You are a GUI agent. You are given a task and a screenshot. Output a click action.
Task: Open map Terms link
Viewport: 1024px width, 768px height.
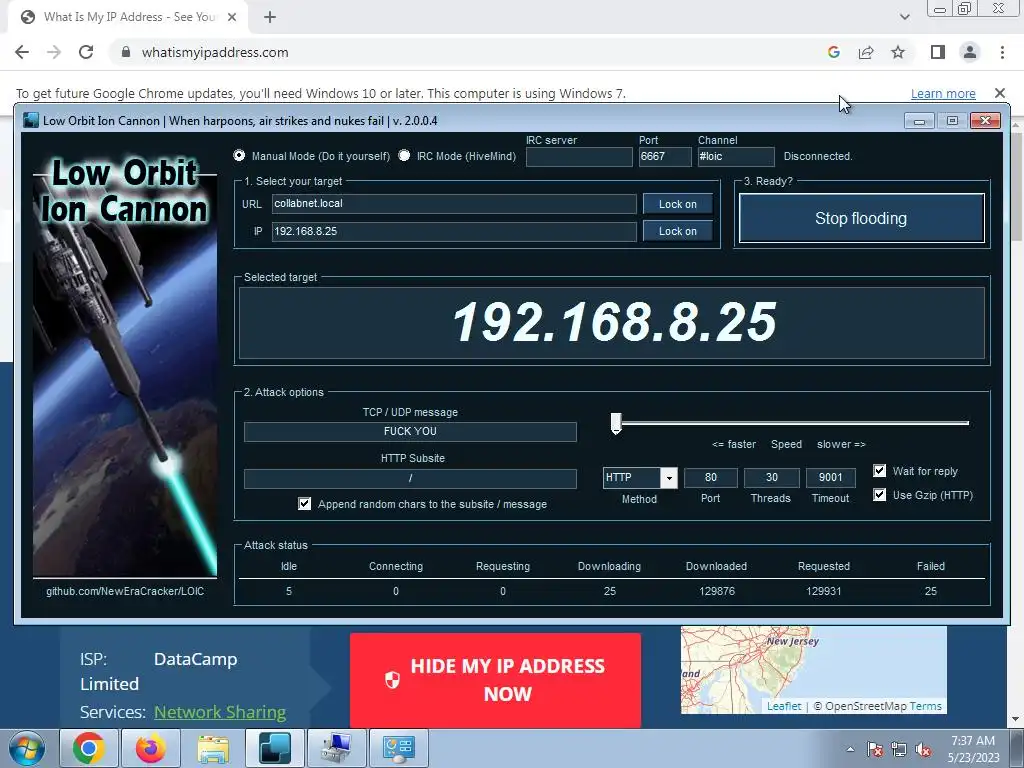925,706
